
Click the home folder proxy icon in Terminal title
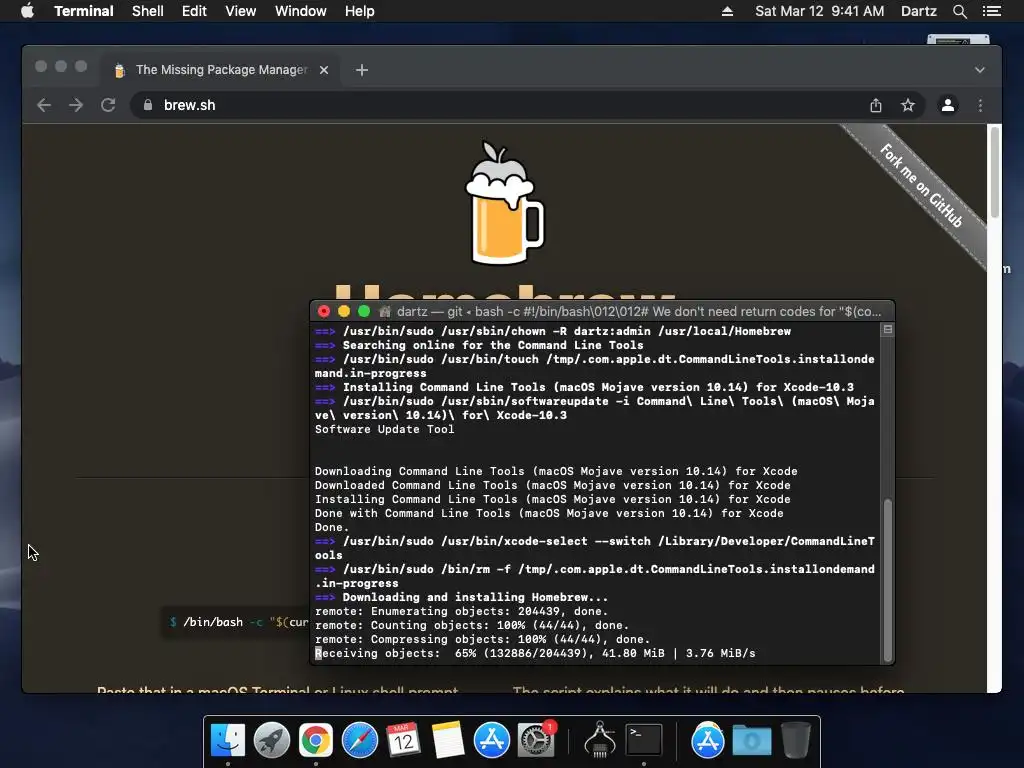[385, 312]
